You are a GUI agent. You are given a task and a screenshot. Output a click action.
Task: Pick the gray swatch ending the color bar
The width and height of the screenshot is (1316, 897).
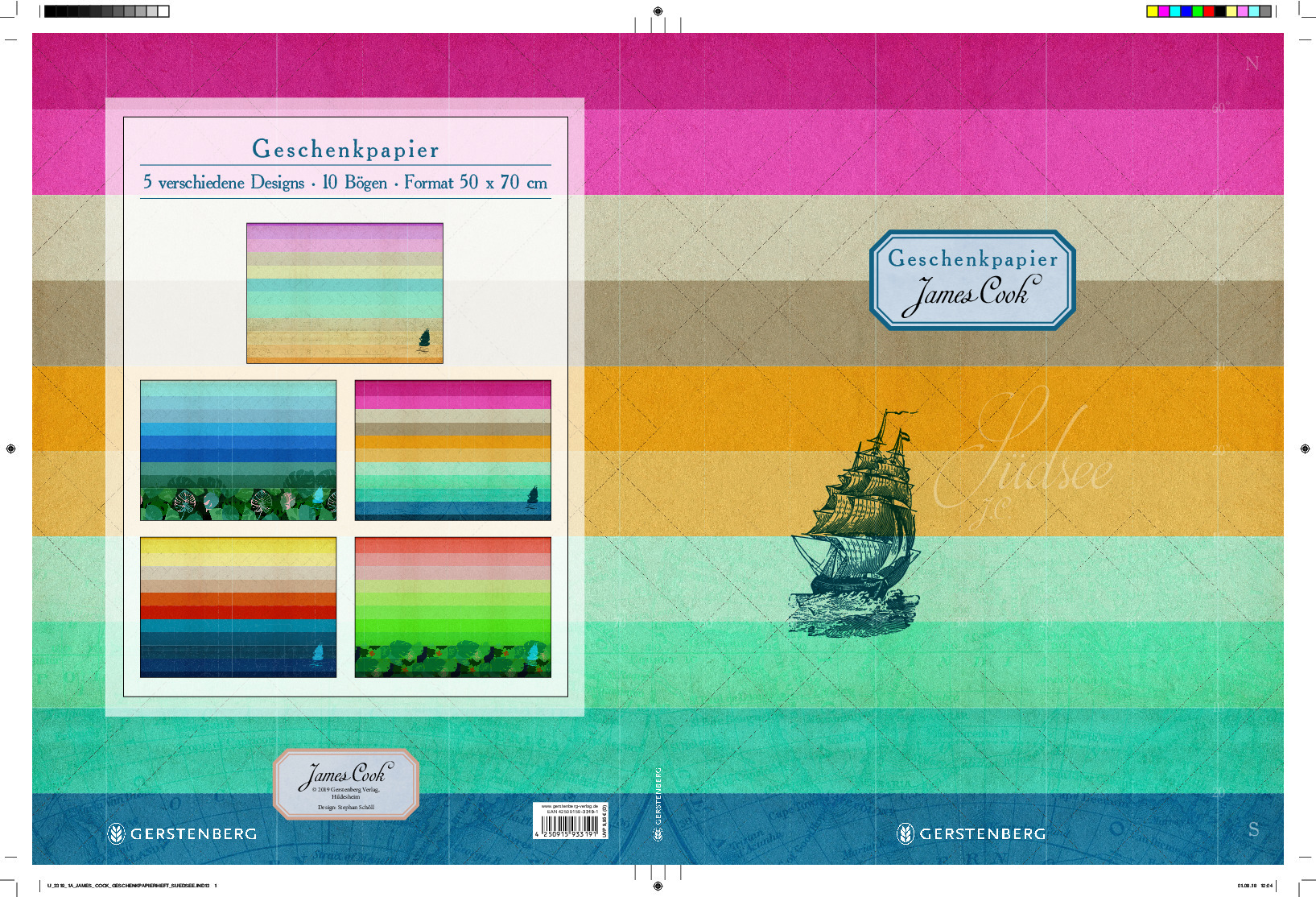[1265, 11]
